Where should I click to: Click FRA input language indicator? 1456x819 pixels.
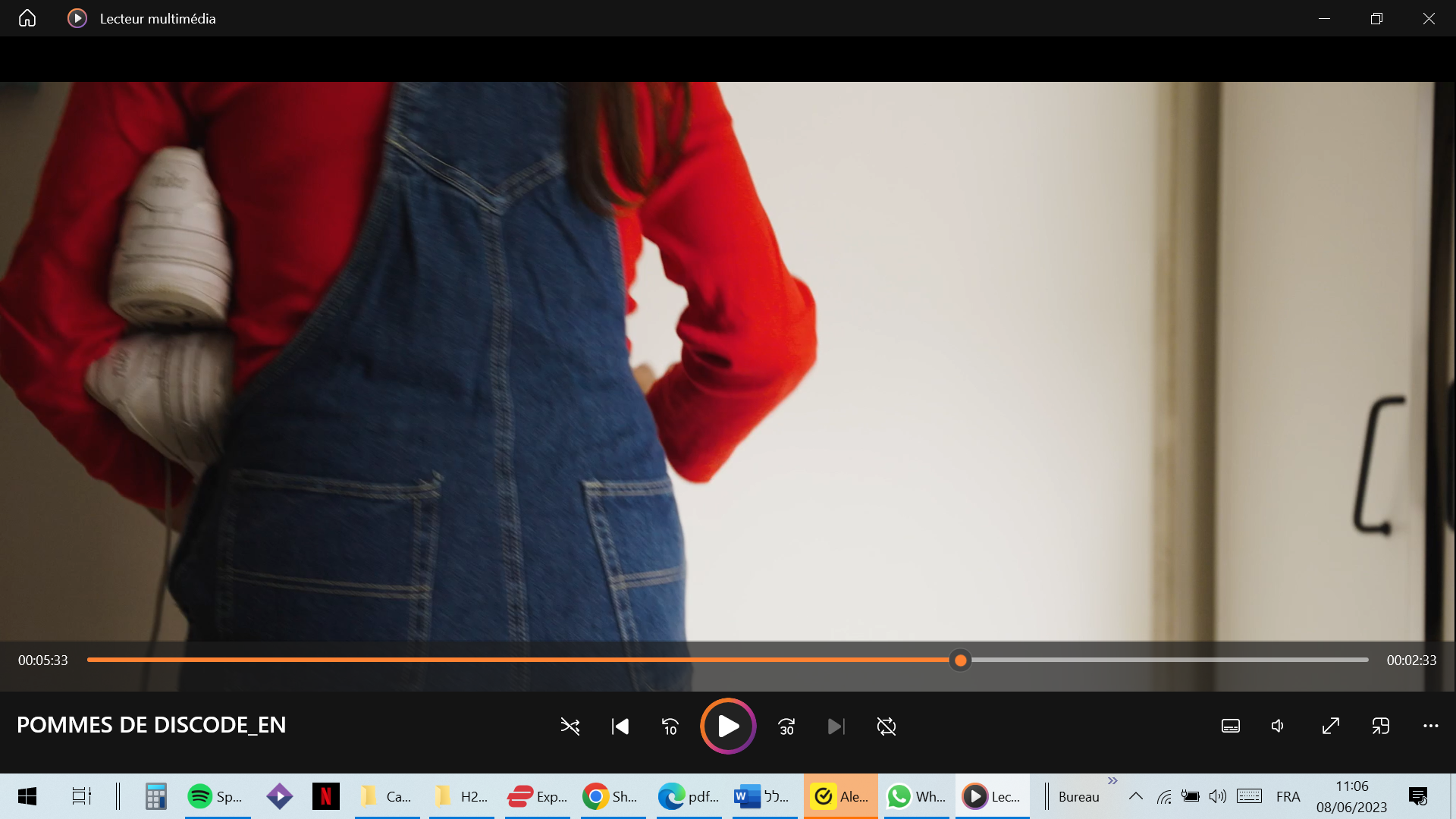pyautogui.click(x=1288, y=796)
